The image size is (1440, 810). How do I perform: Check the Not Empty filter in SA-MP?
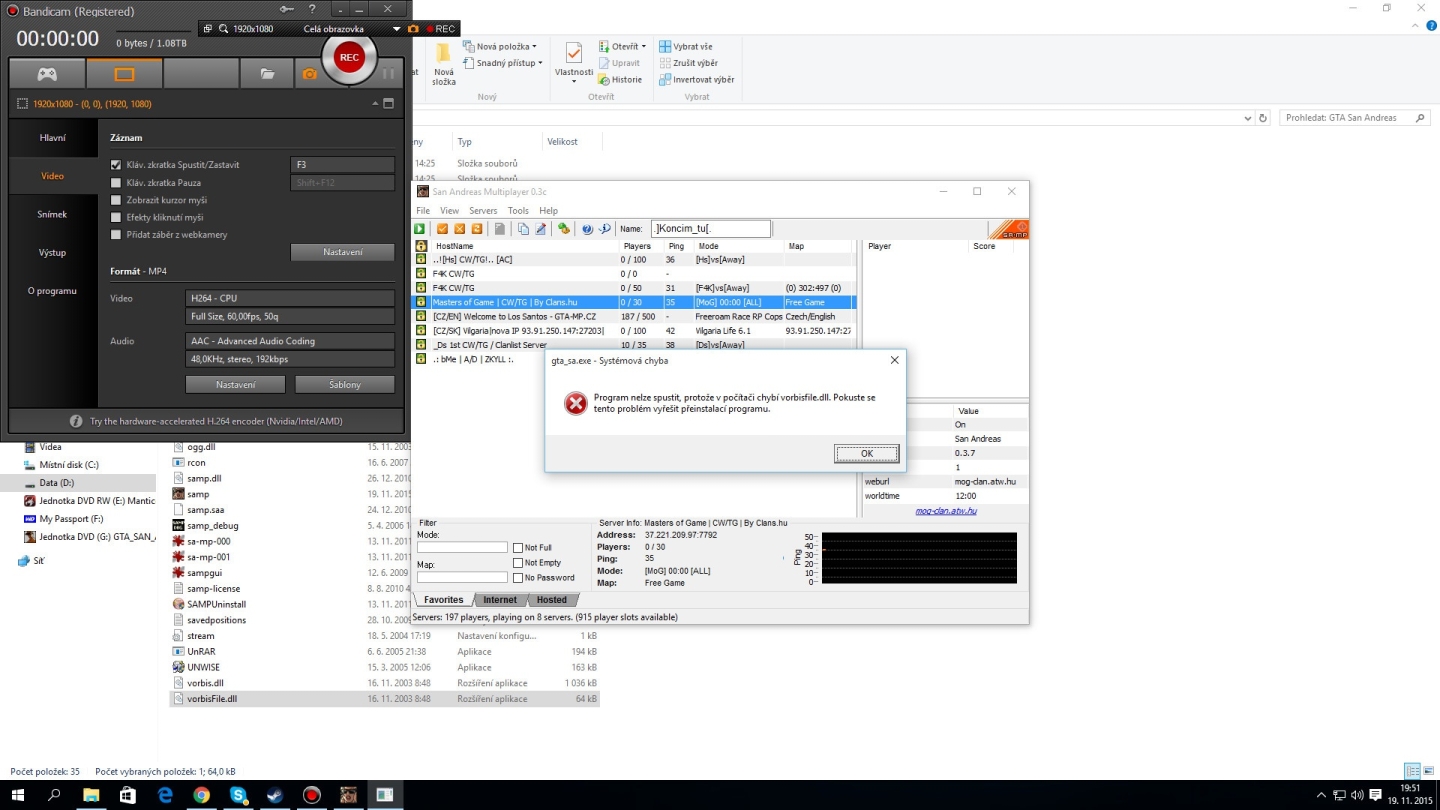pos(518,563)
